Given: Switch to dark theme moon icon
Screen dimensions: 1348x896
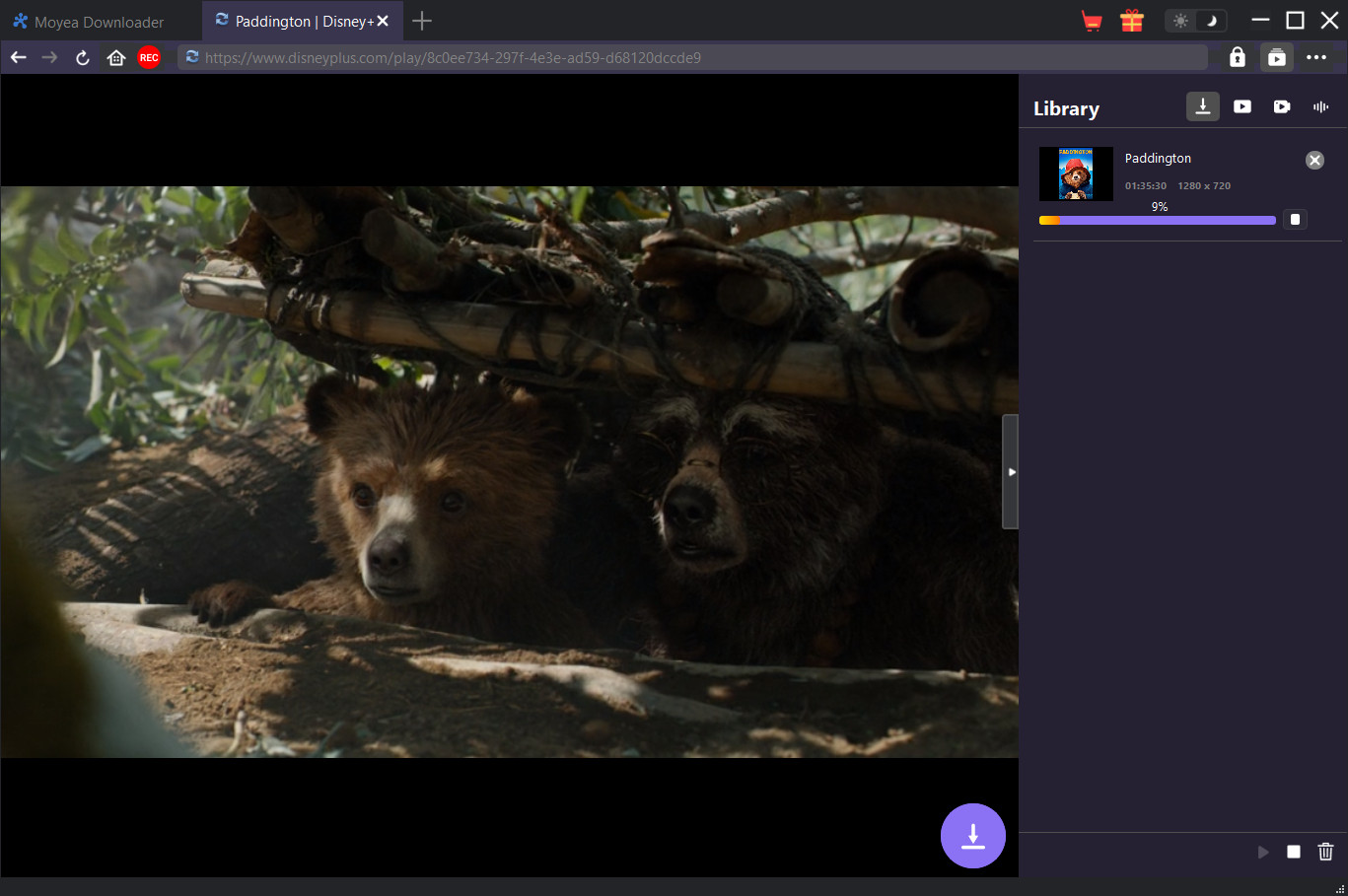Looking at the screenshot, I should (1212, 21).
